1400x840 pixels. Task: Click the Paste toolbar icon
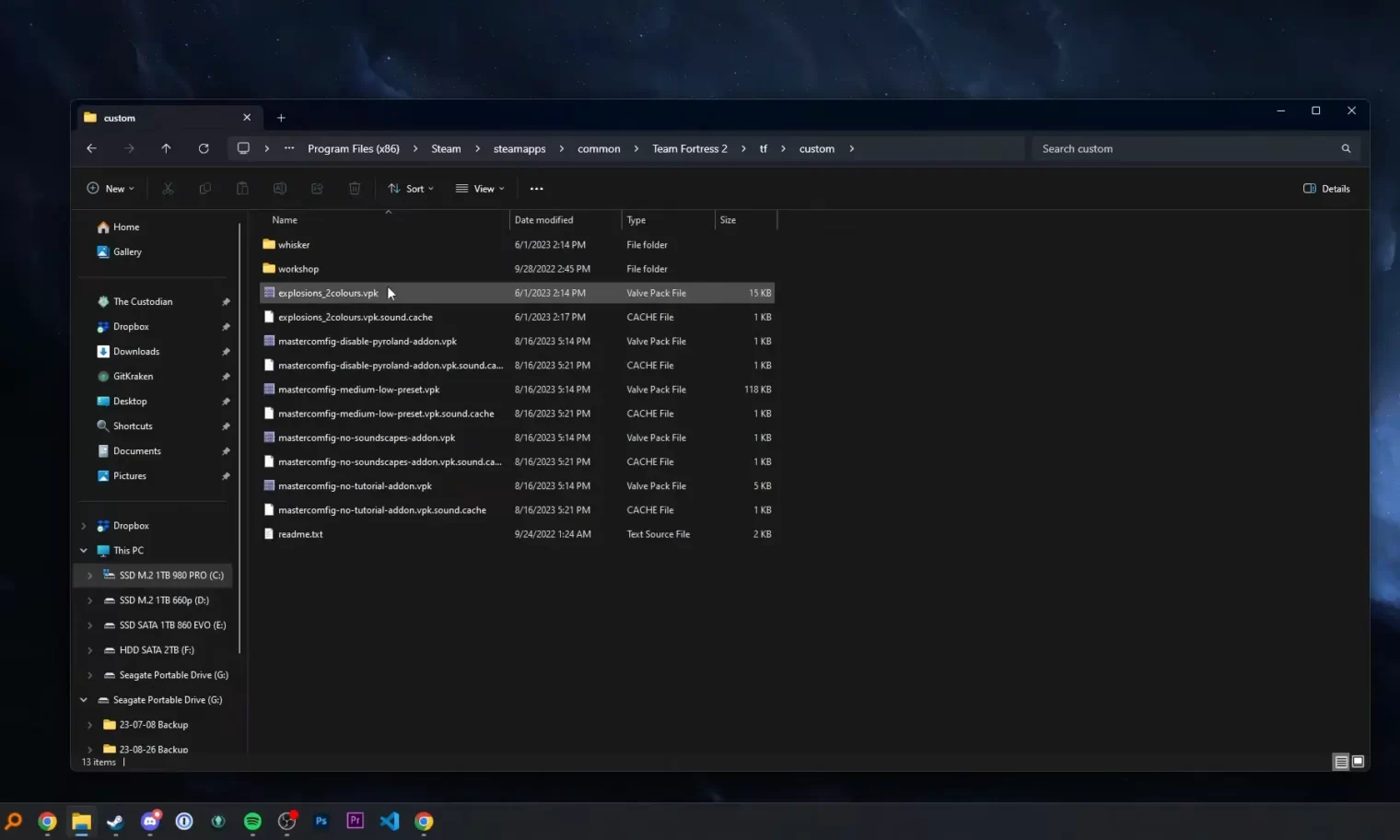pos(242,189)
